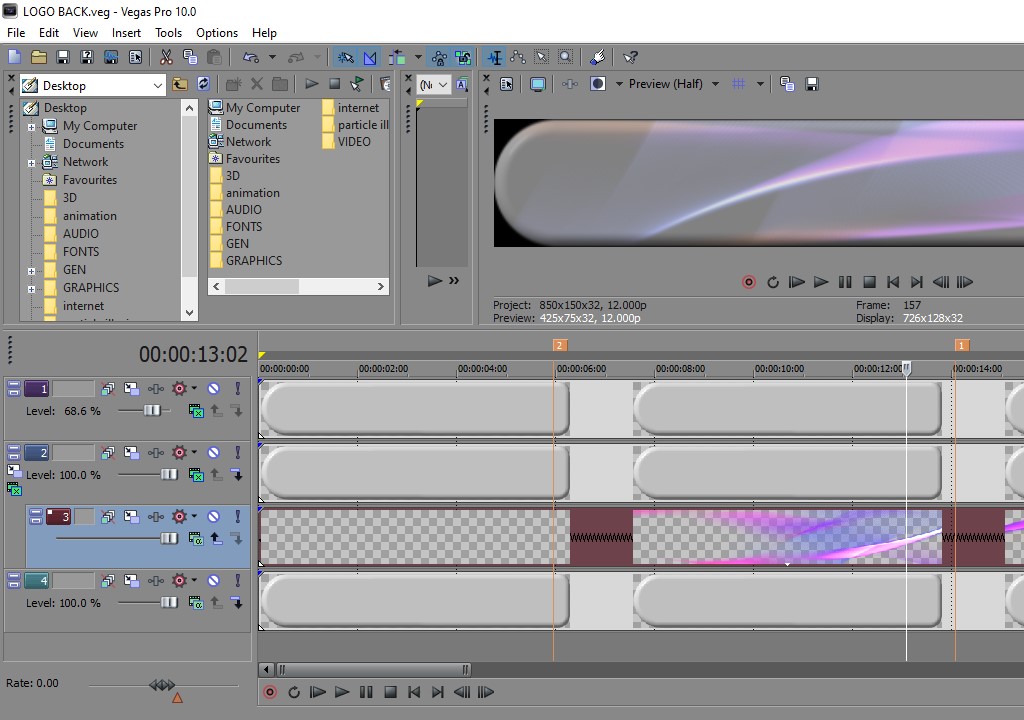Expand the My Computer tree node

[32, 127]
